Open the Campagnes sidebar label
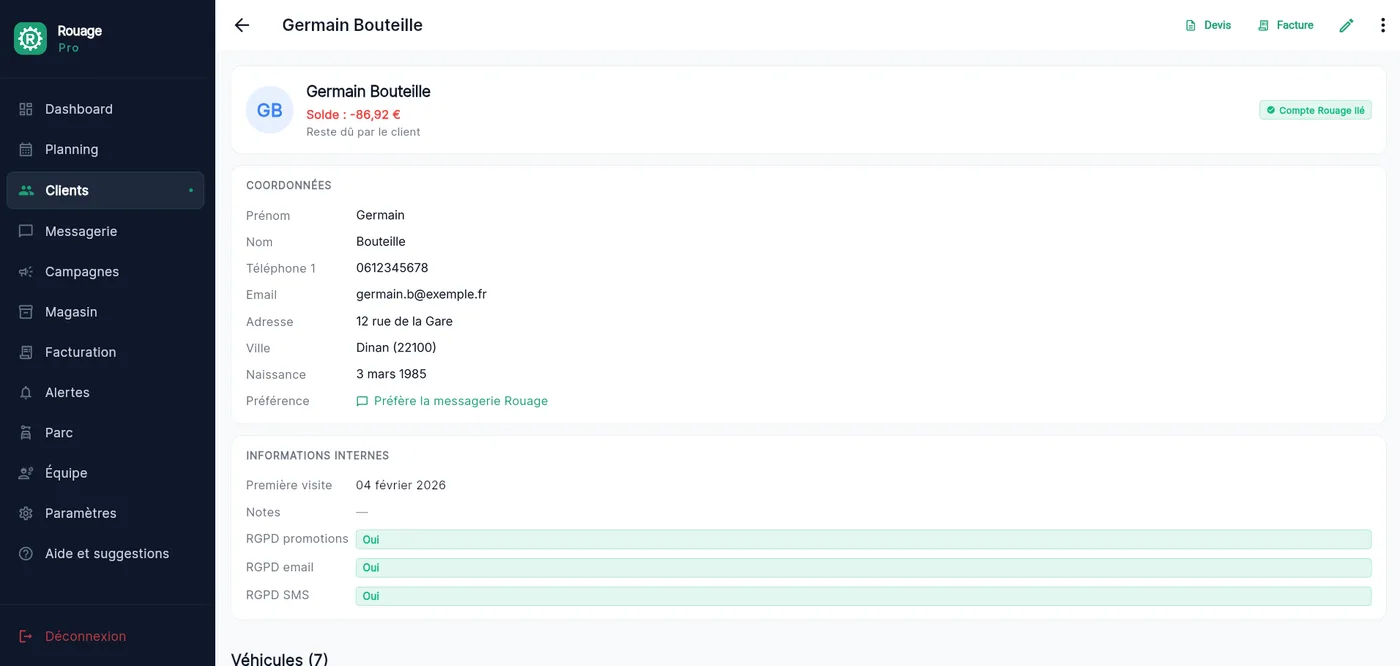 point(82,272)
